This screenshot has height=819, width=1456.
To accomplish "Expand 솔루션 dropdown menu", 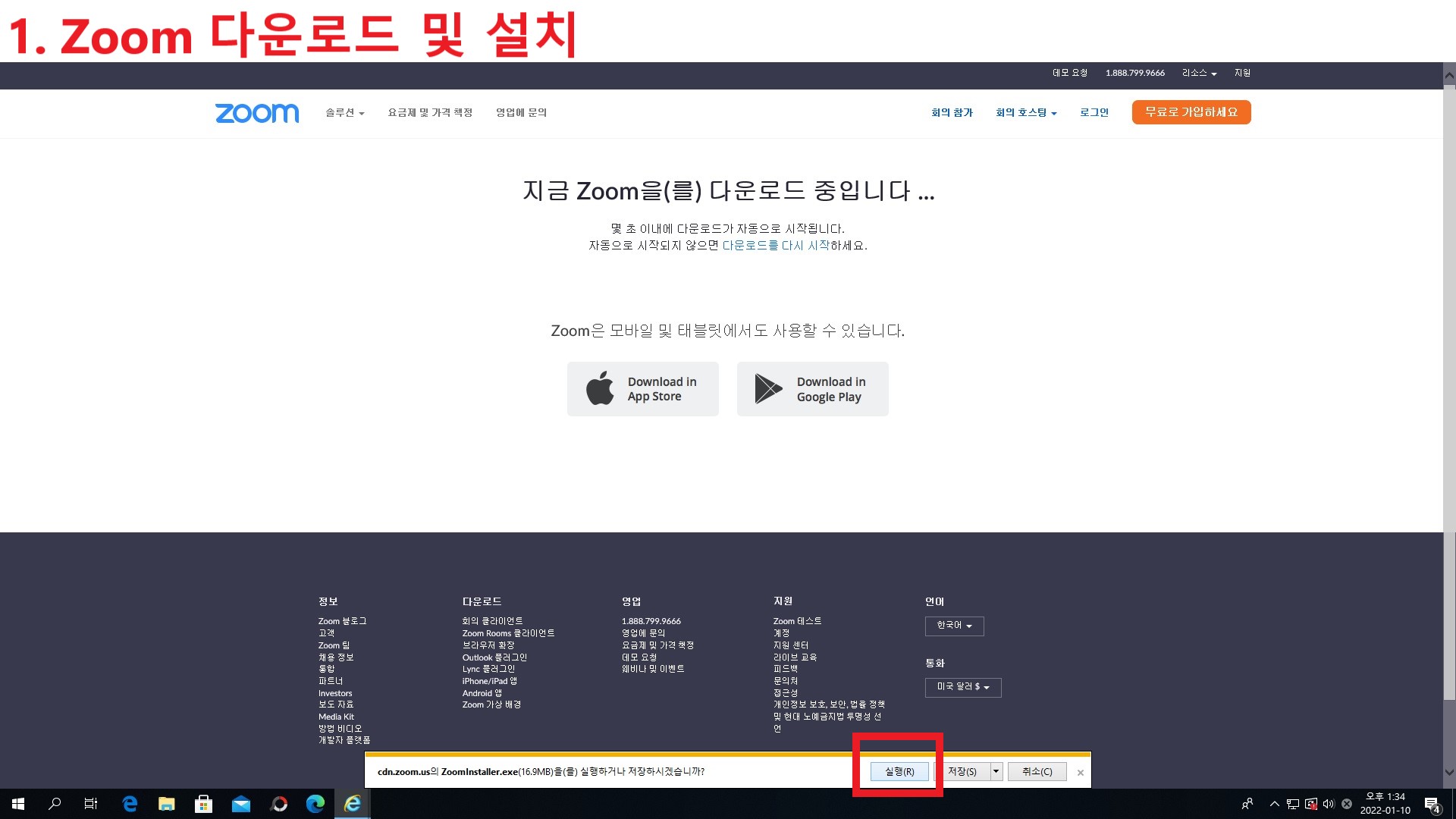I will click(x=345, y=112).
